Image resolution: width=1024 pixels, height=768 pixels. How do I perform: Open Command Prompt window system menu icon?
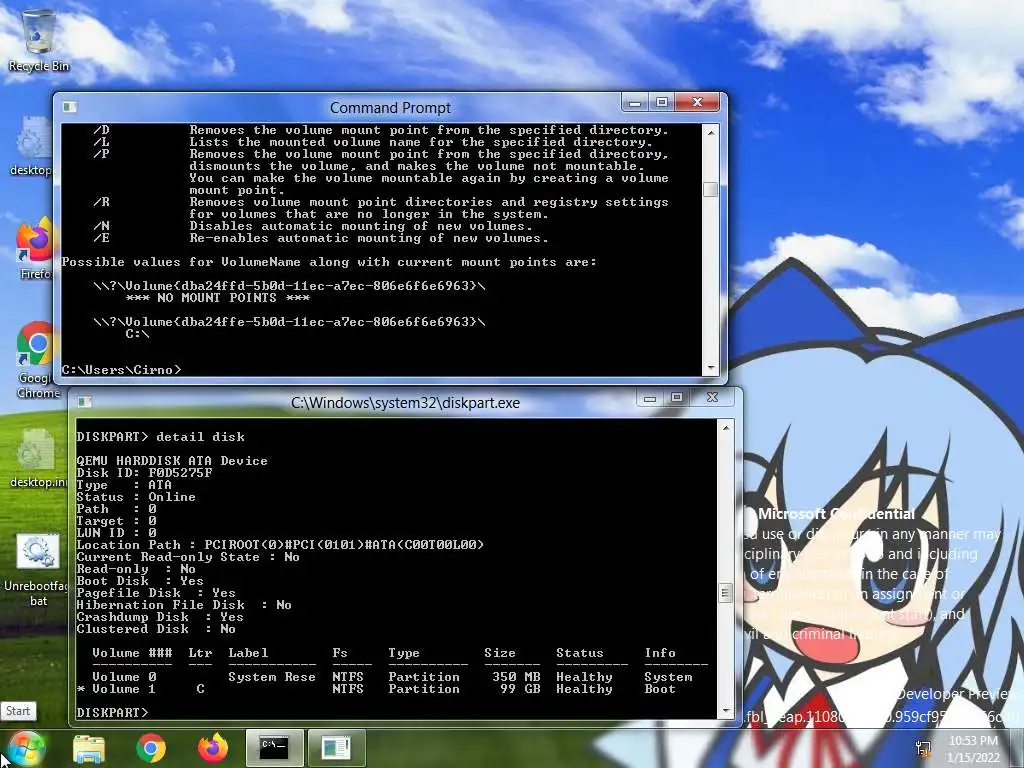coord(70,106)
